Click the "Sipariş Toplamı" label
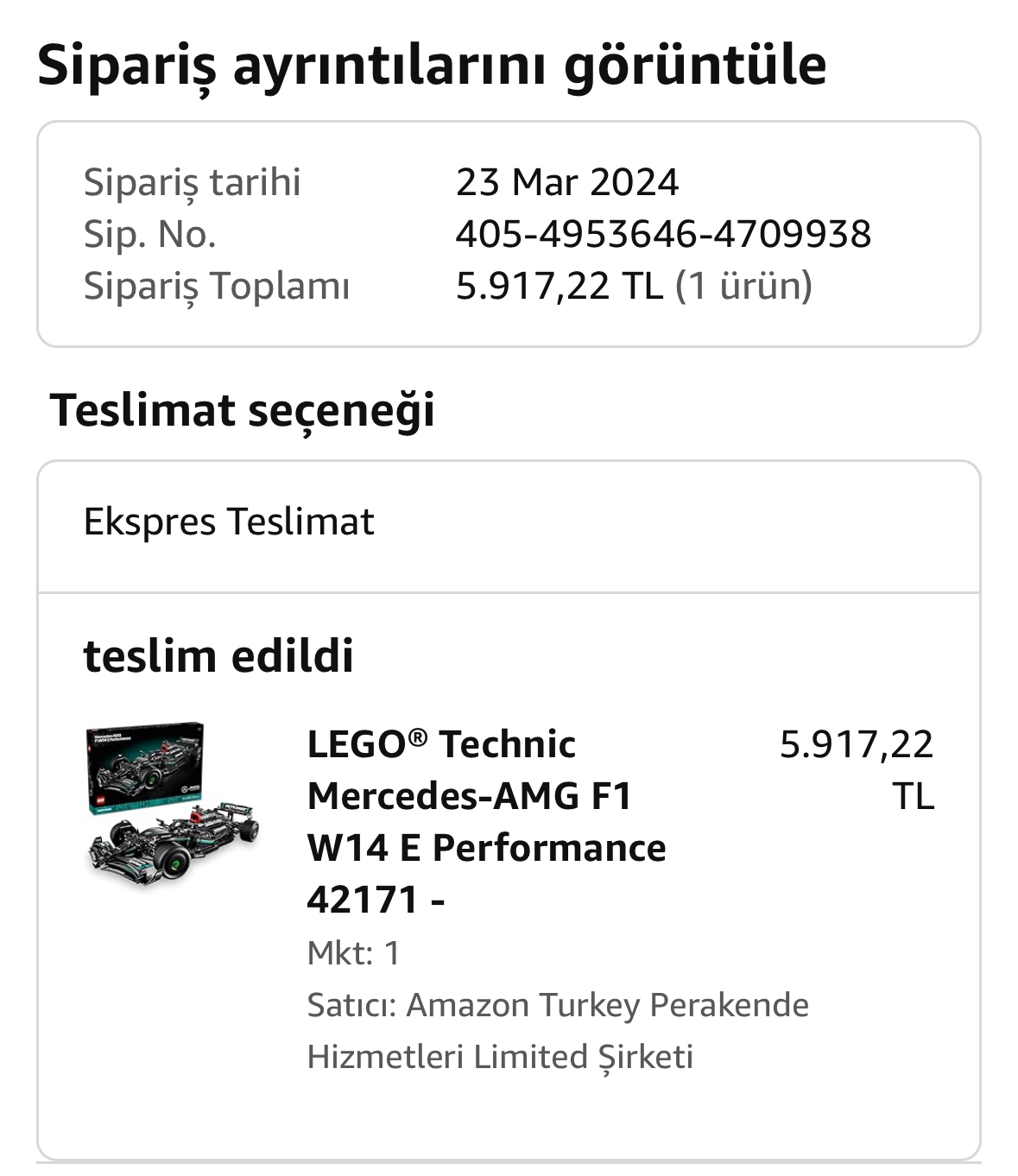The height and width of the screenshot is (1176, 1018). 216,286
